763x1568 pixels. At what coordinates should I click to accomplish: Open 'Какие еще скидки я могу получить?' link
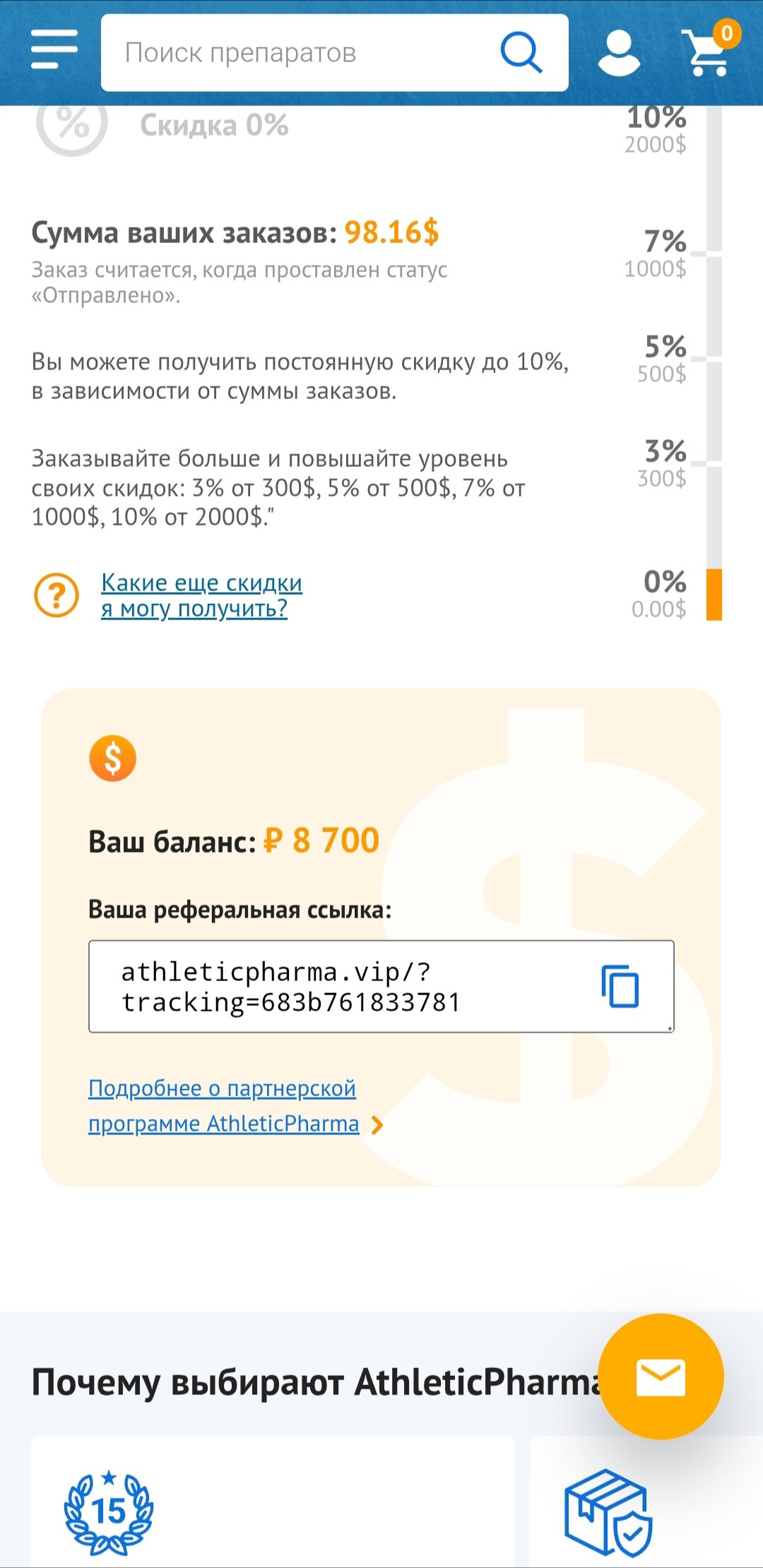coord(201,595)
